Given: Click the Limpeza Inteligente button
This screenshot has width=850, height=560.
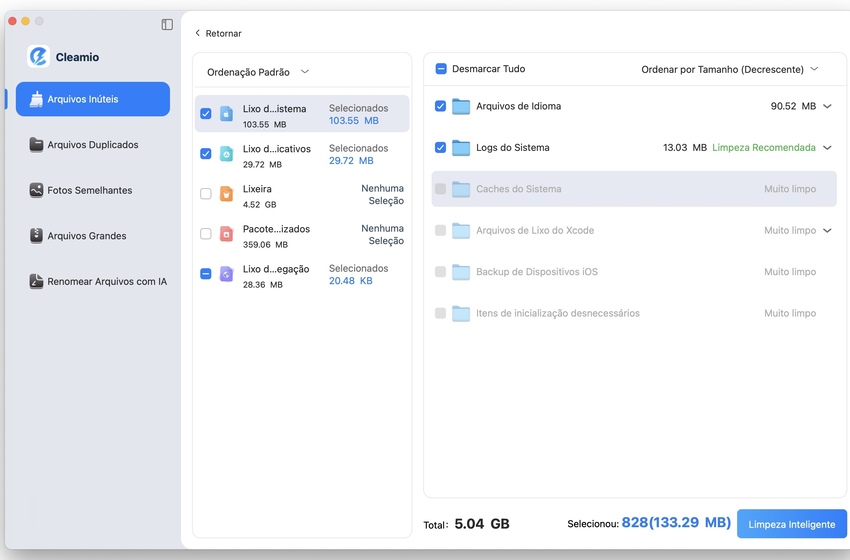Looking at the screenshot, I should (791, 524).
